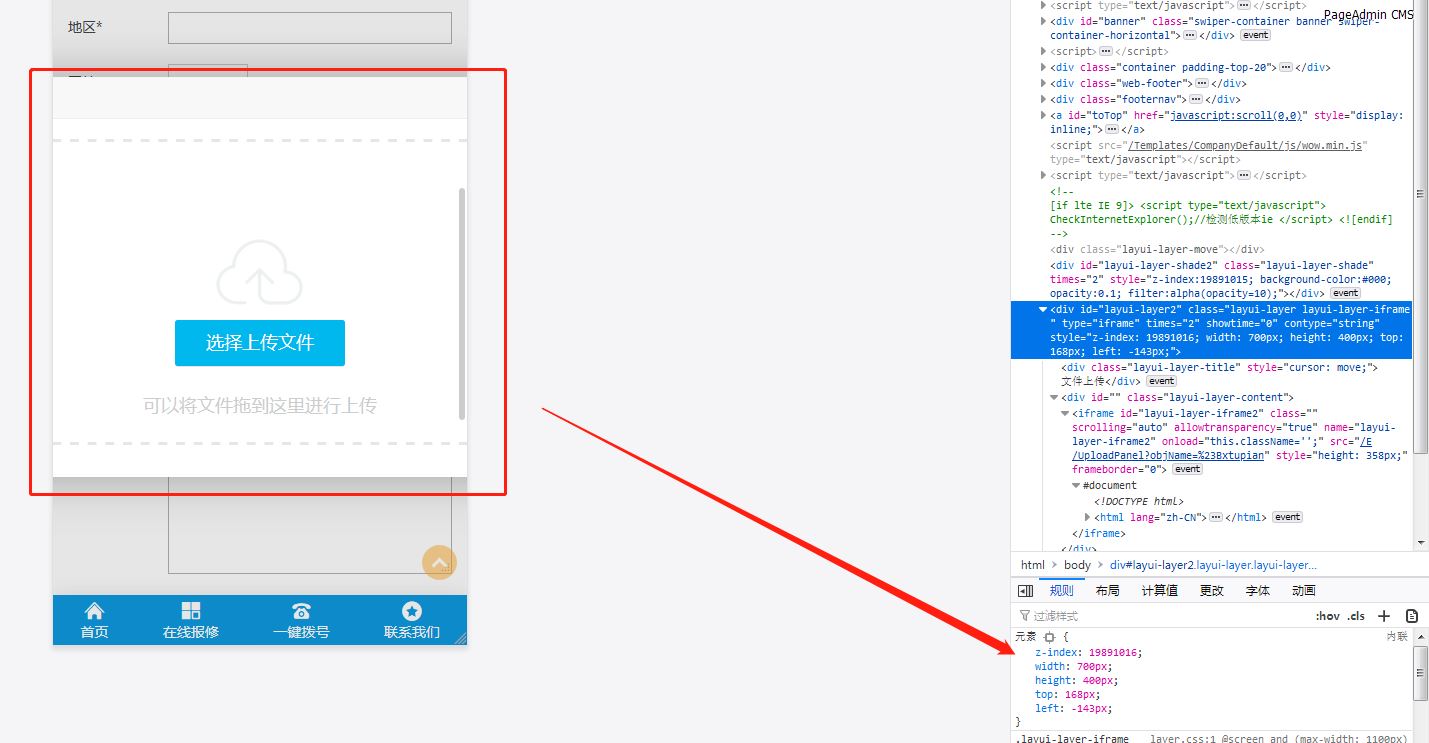Click rules panel scrollbar thumb
1429x743 pixels.
point(1421,673)
